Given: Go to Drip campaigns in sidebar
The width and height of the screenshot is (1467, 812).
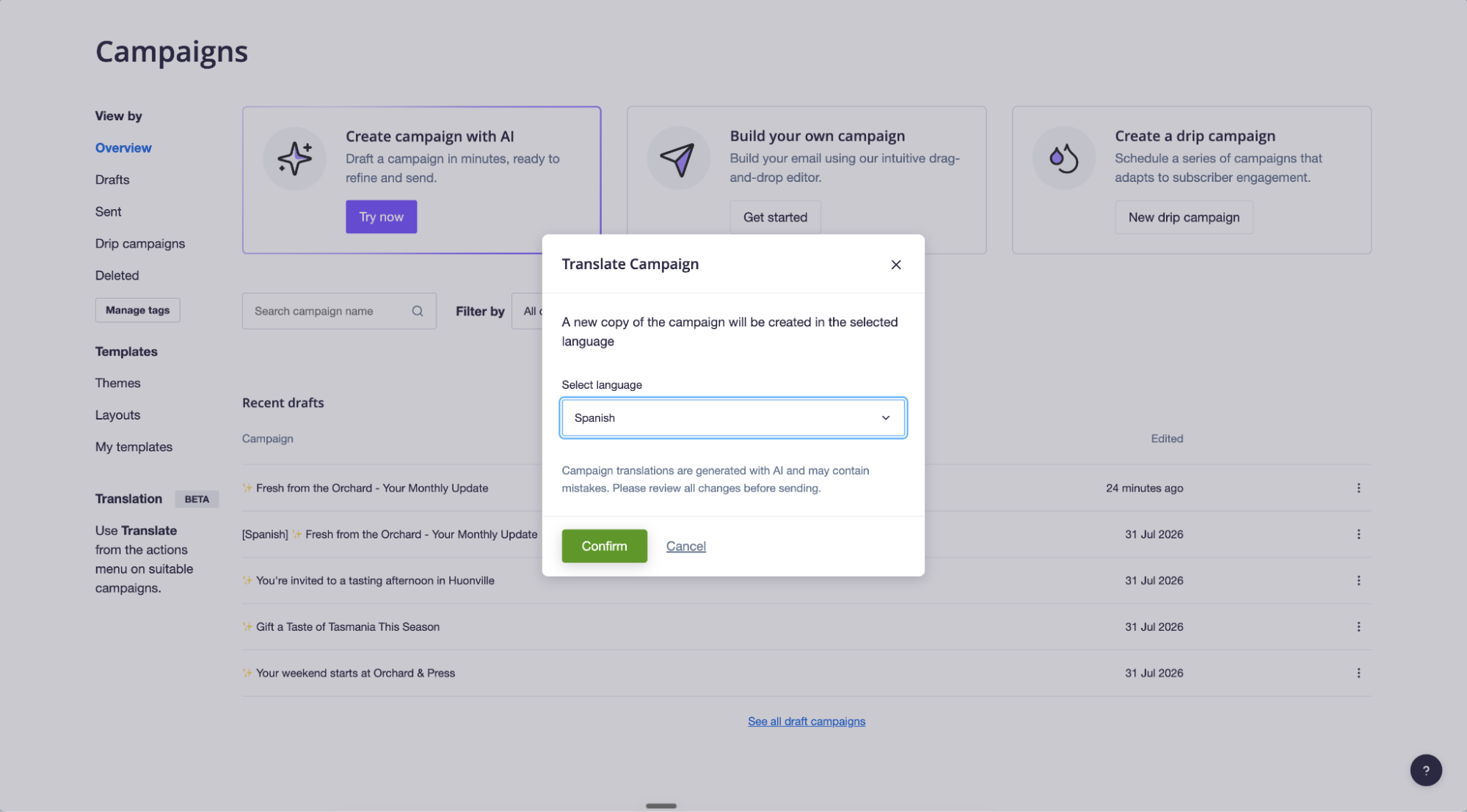Looking at the screenshot, I should pos(140,244).
